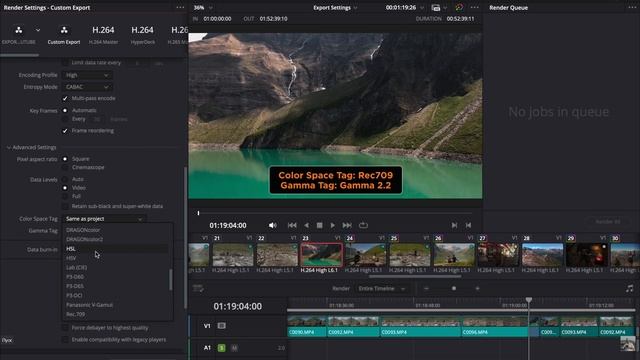Image resolution: width=640 pixels, height=360 pixels.
Task: Choose Rec.709 from color space list
Action: point(116,314)
